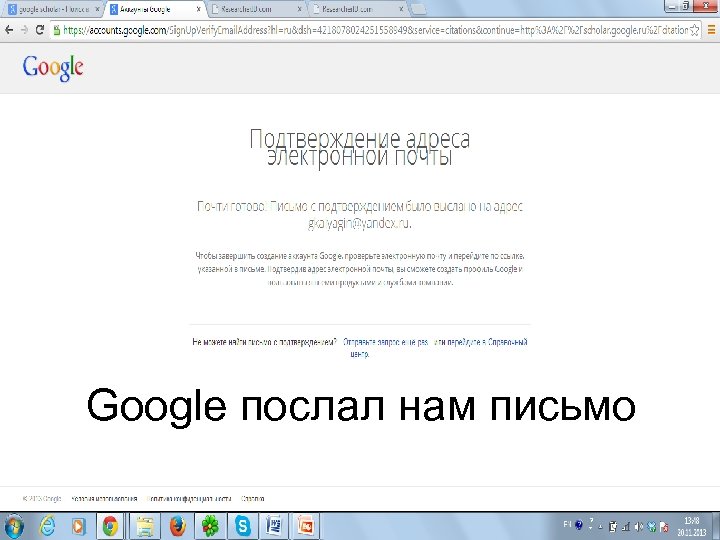Reload the page with the refresh icon
This screenshot has height=540, width=720.
point(40,30)
